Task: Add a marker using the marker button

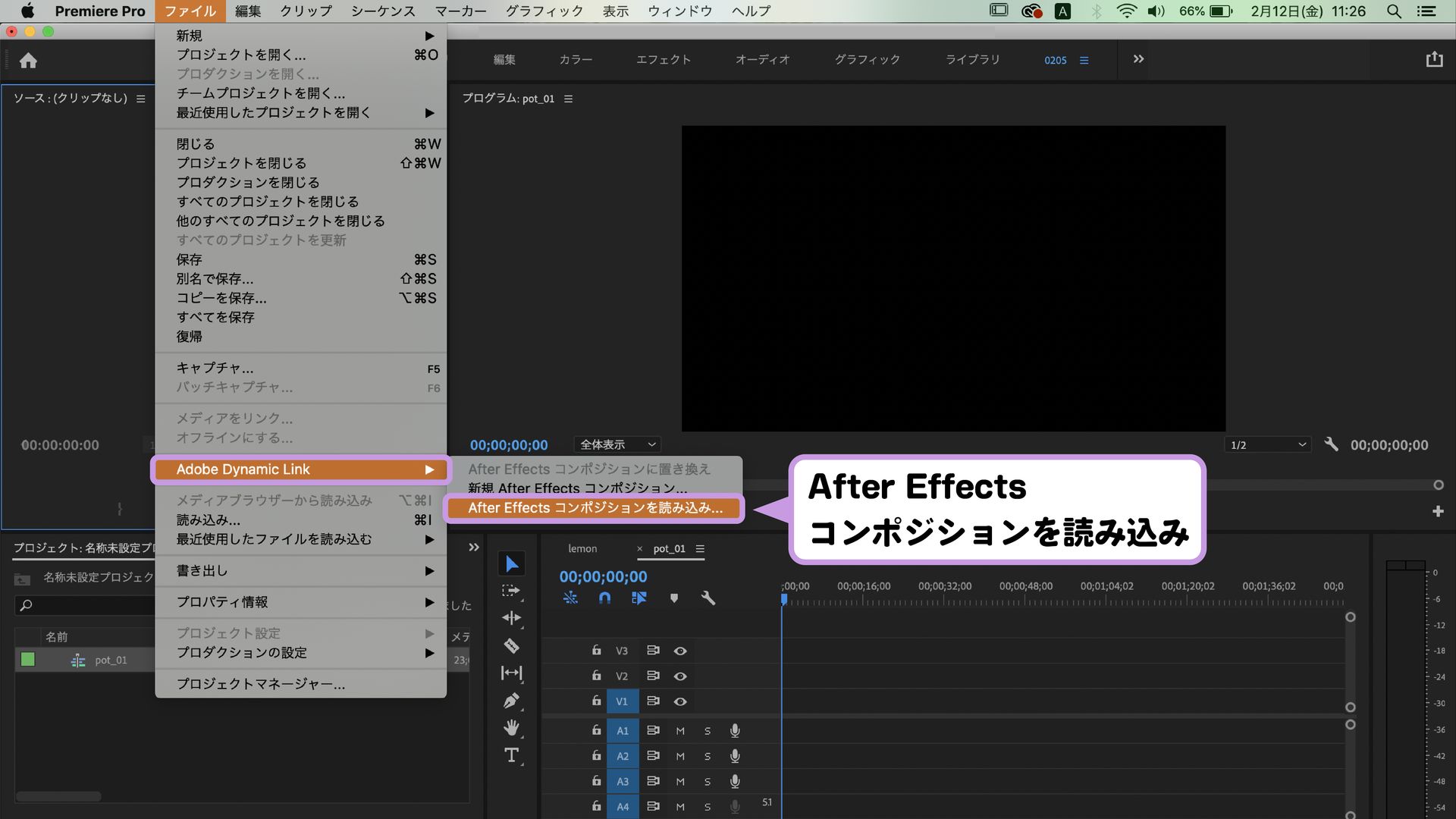Action: pyautogui.click(x=674, y=598)
